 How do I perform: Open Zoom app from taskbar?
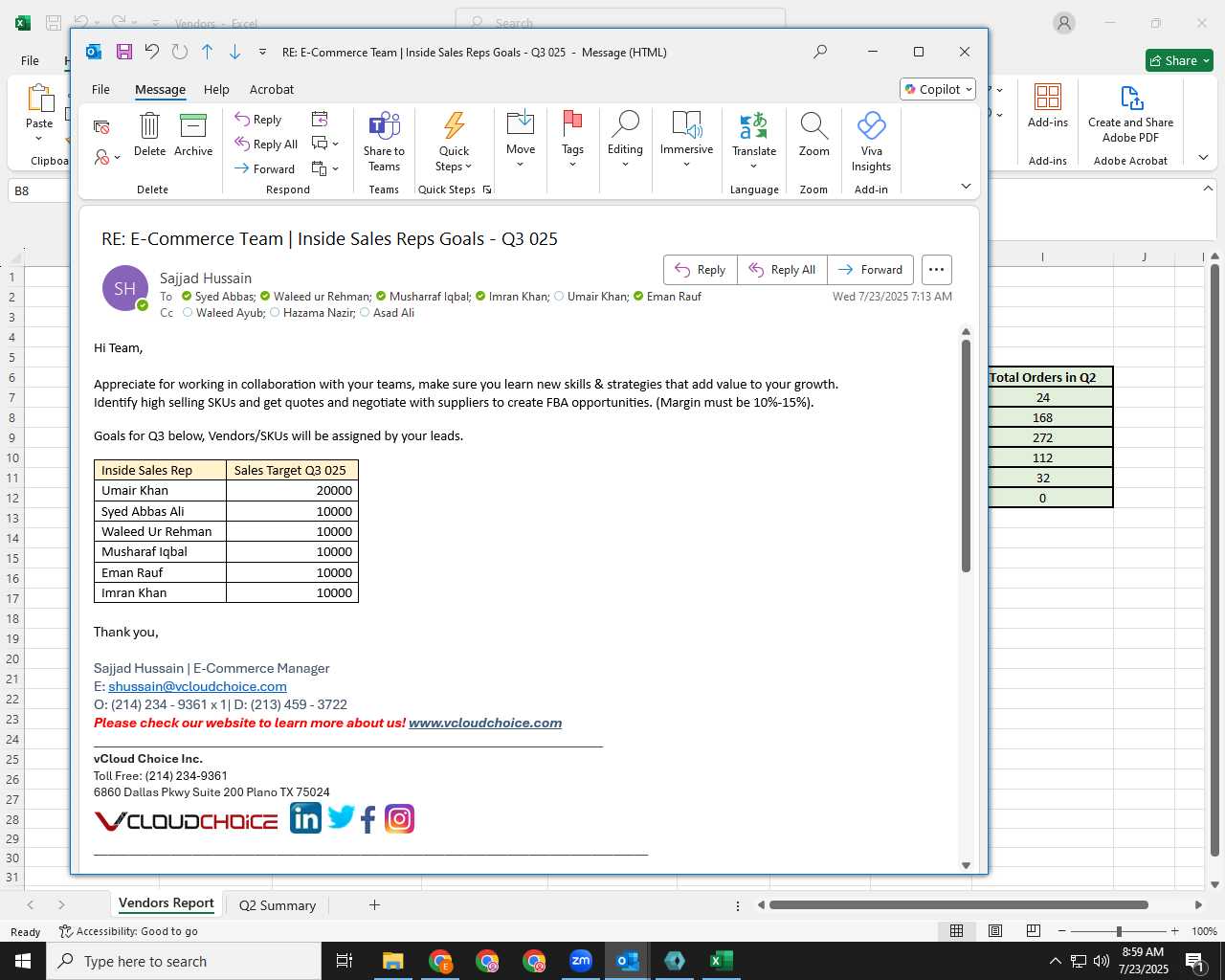pos(581,961)
